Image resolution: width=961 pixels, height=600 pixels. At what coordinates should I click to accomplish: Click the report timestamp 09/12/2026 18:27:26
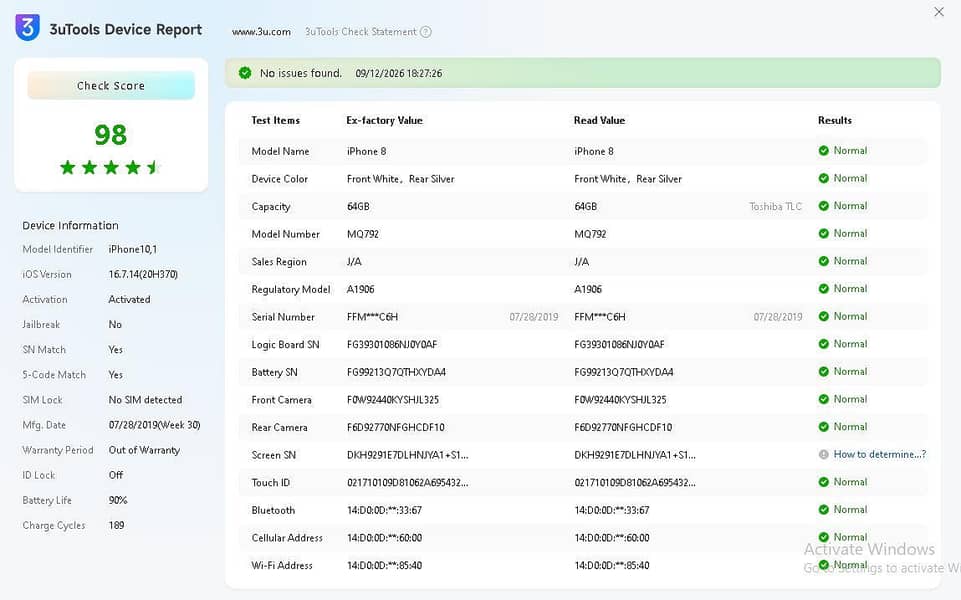pyautogui.click(x=398, y=74)
